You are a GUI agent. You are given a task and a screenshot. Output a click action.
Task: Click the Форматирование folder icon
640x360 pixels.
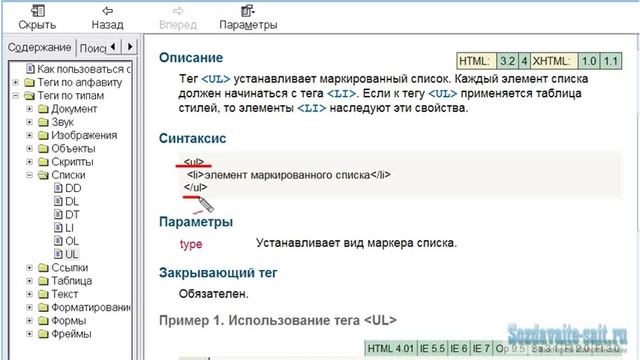click(43, 307)
